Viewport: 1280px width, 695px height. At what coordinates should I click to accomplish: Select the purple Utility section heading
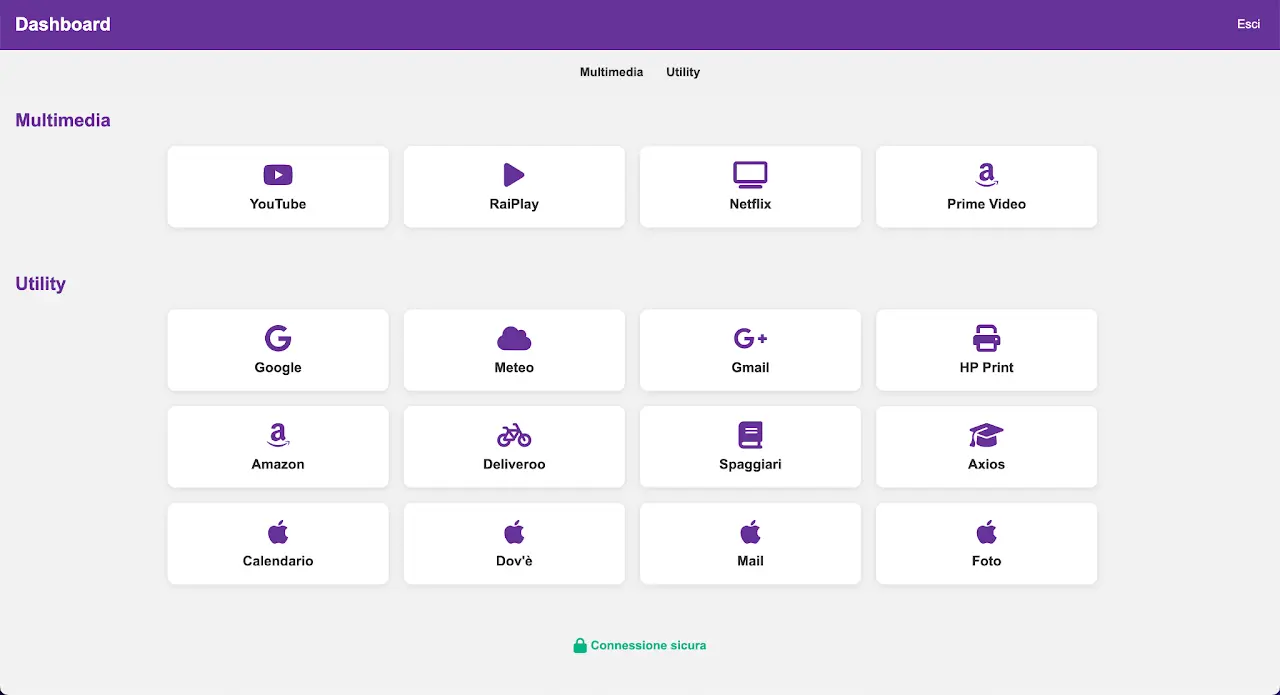[x=40, y=284]
